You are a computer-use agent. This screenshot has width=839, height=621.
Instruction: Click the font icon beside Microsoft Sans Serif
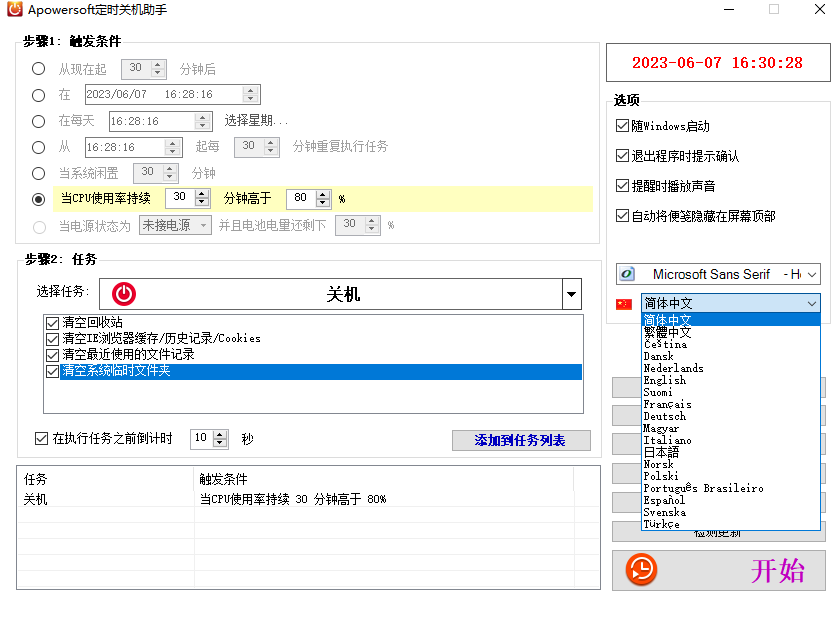[627, 274]
